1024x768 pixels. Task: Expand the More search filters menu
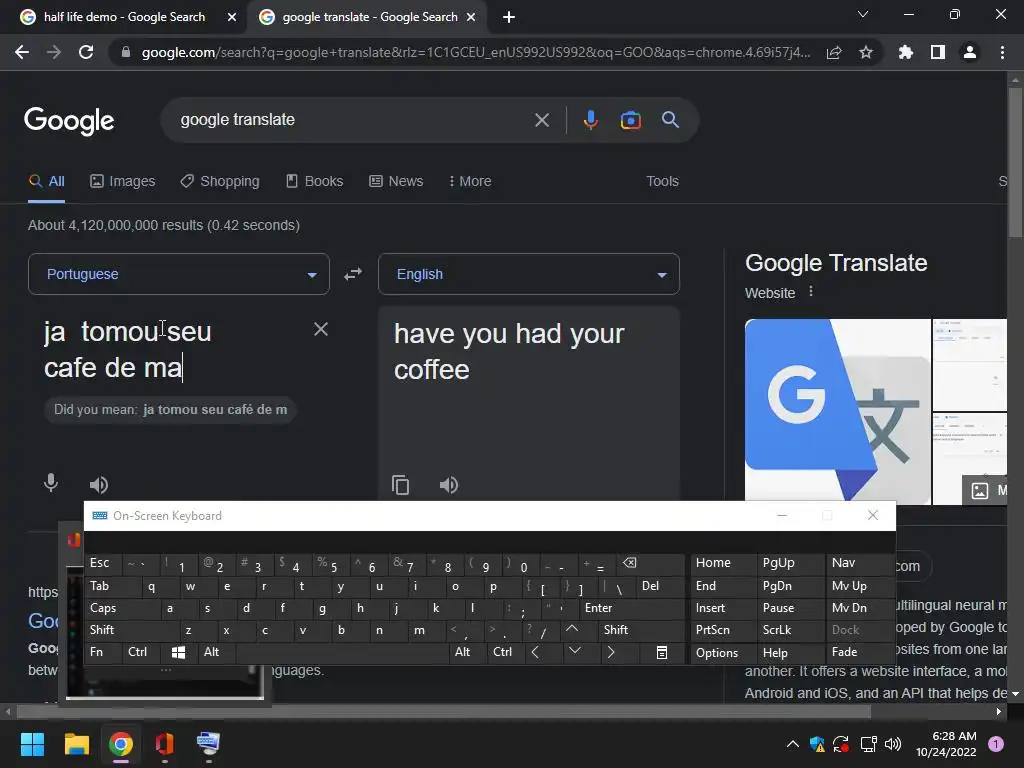pyautogui.click(x=470, y=181)
